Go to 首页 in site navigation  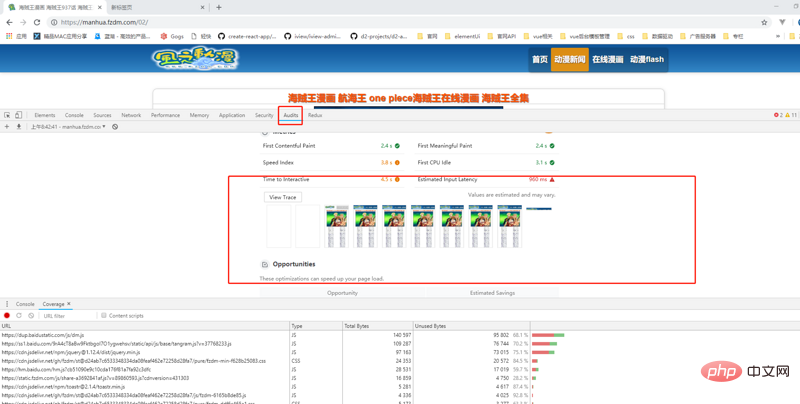[540, 60]
